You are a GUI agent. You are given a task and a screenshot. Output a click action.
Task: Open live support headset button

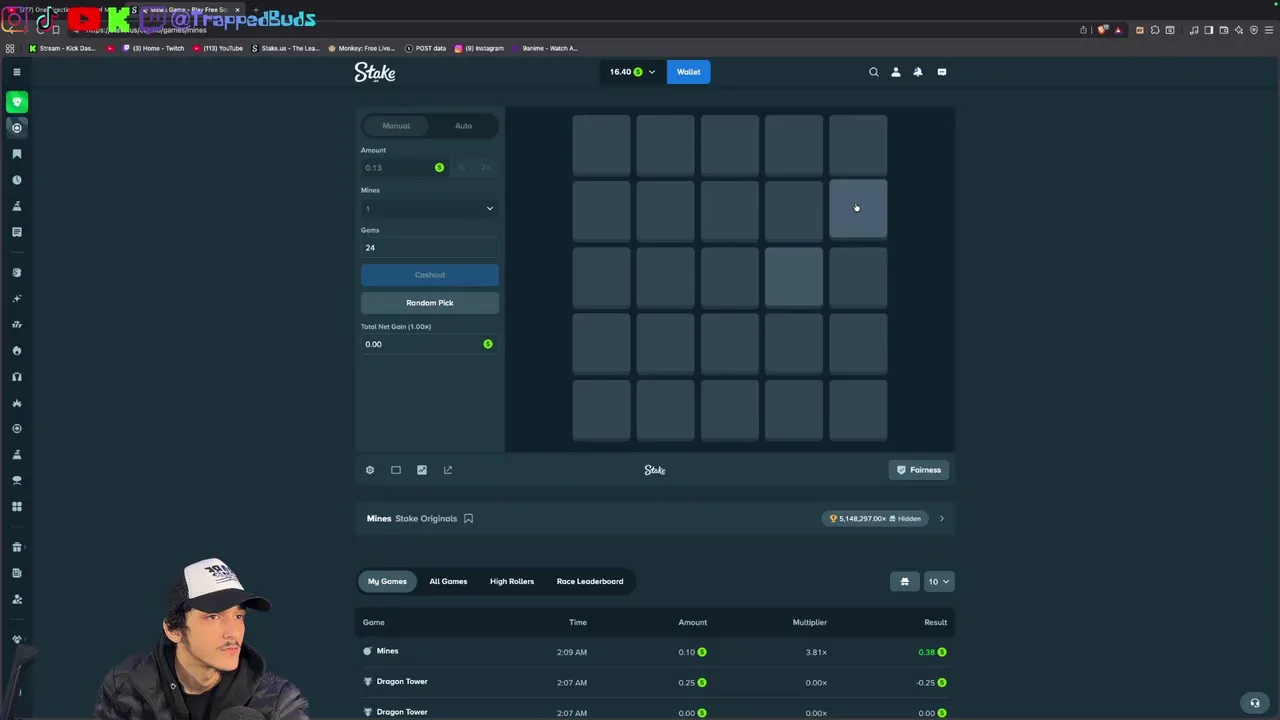1255,703
